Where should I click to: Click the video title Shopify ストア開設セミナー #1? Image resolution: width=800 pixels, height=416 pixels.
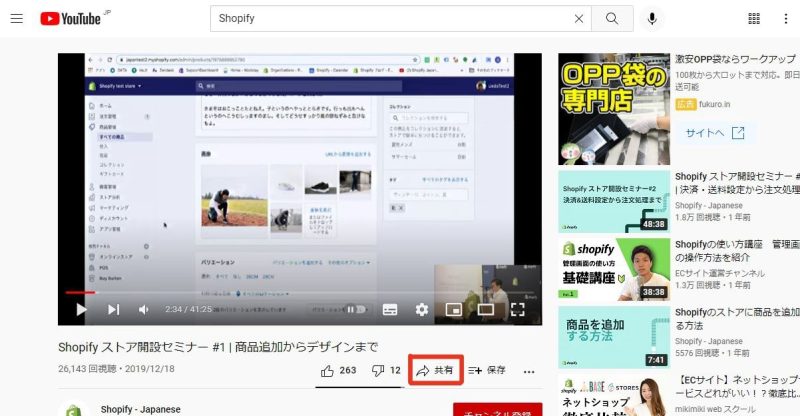click(x=218, y=347)
